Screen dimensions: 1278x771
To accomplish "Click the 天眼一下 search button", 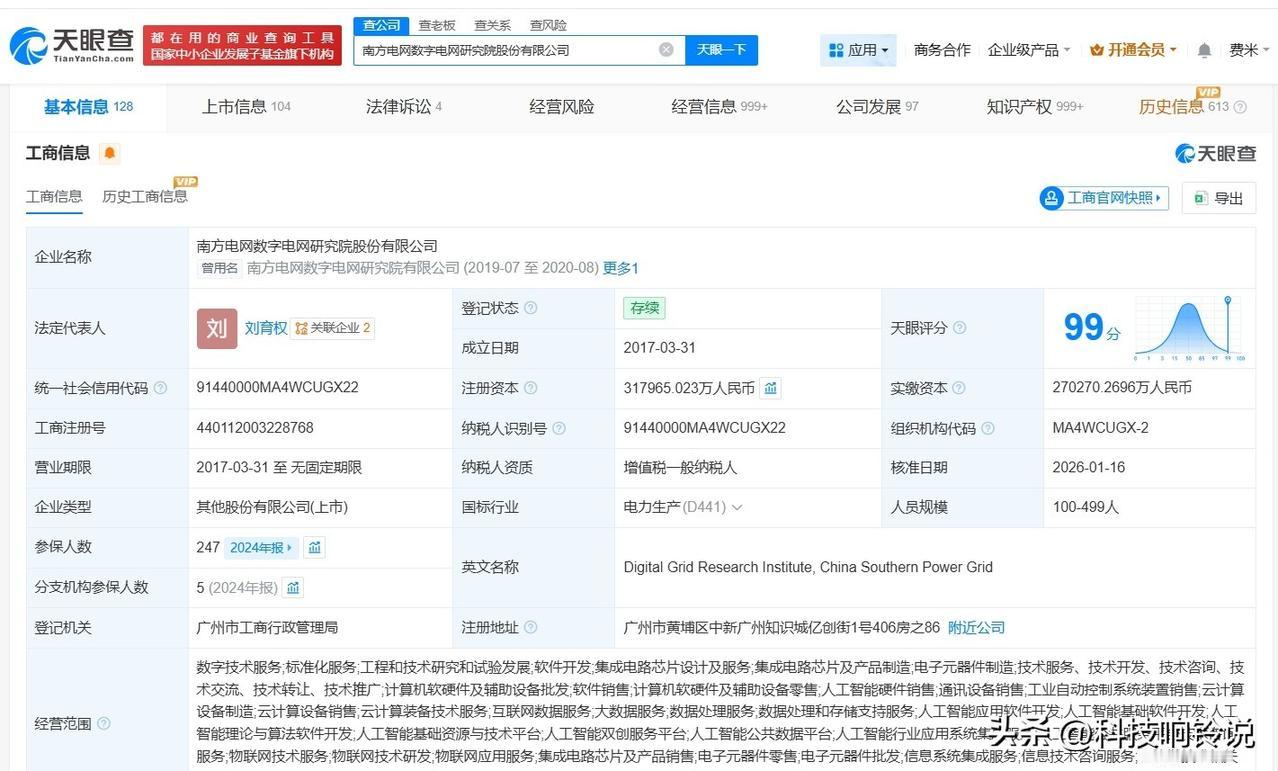I will 721,50.
